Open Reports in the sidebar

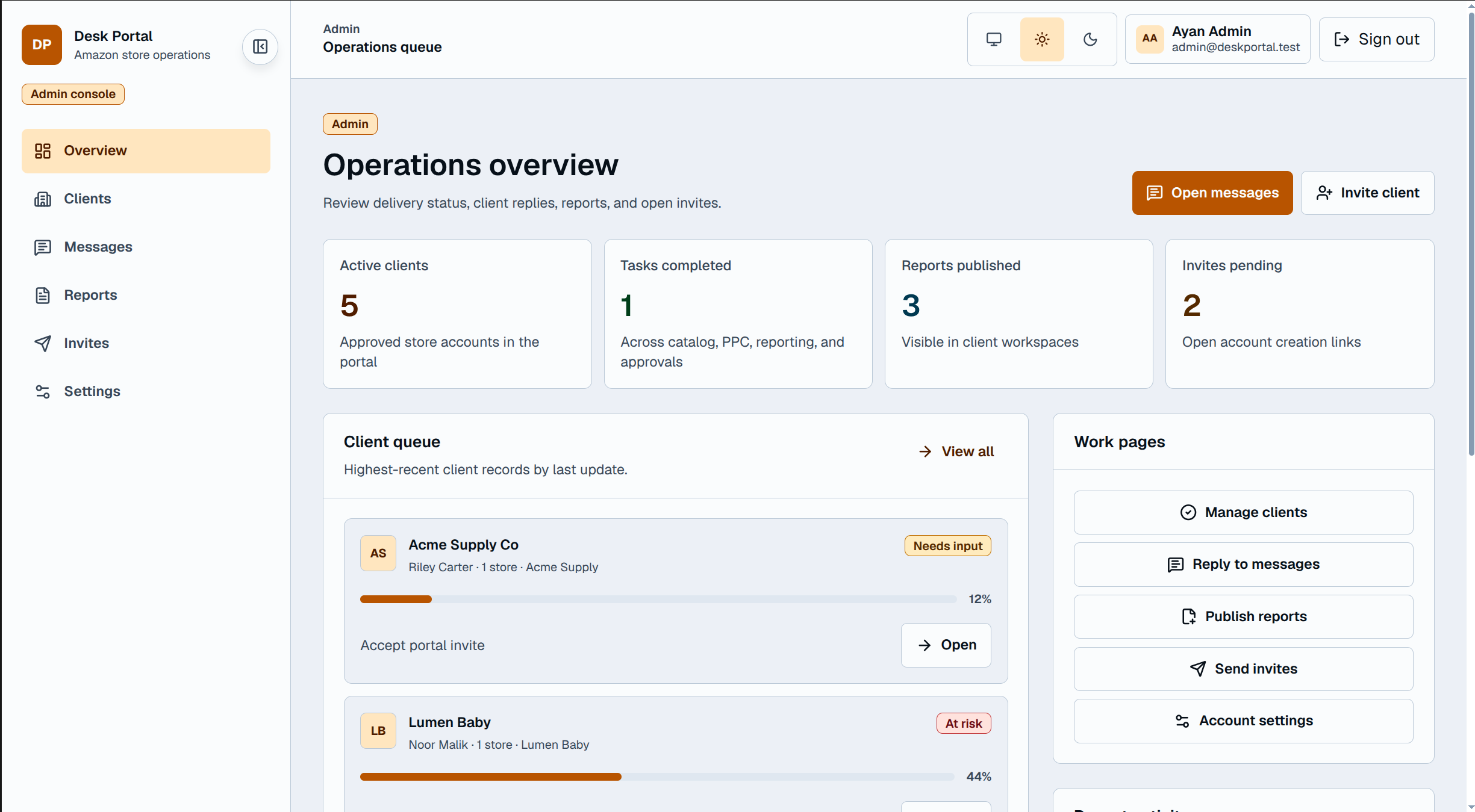(x=146, y=295)
